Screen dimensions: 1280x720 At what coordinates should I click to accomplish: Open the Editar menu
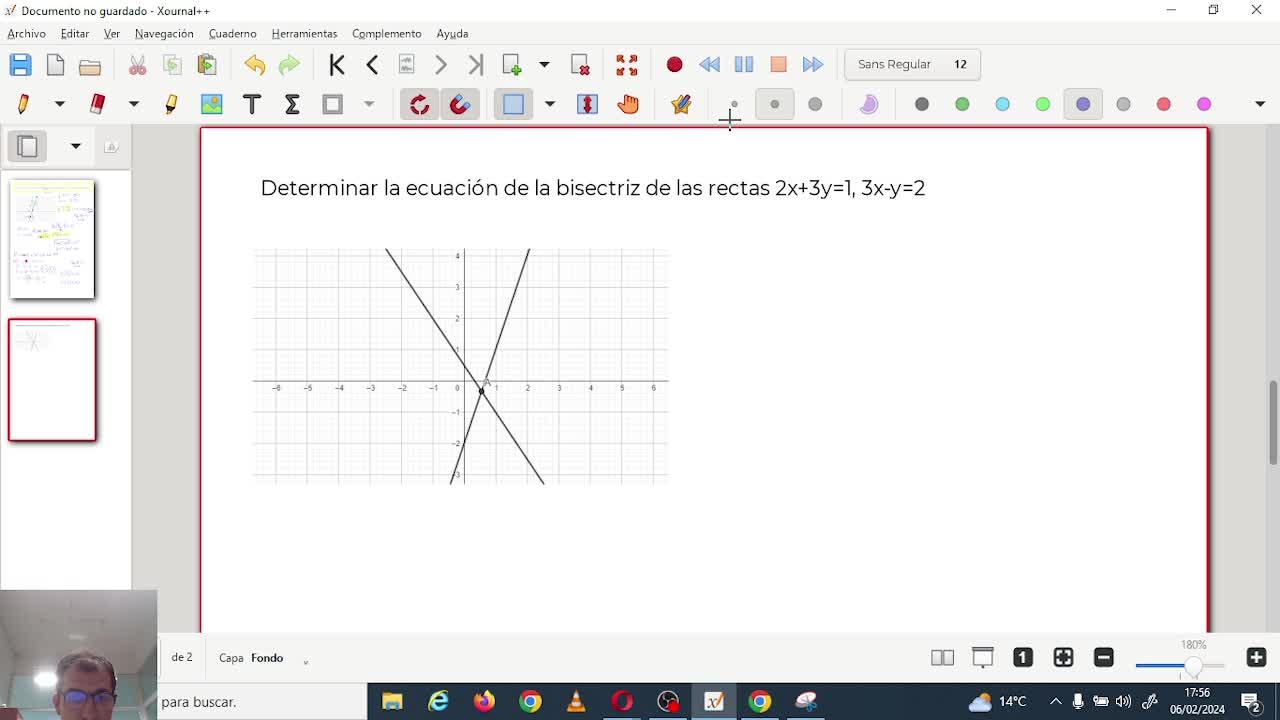tap(75, 34)
